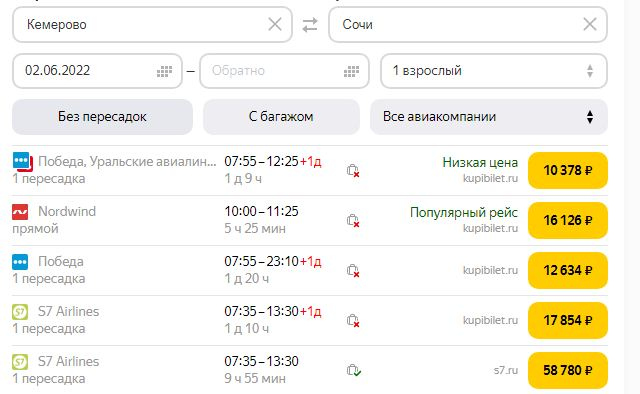This screenshot has height=394, width=640.
Task: Open calendar for 02.06.2022 departure date
Action: point(164,71)
